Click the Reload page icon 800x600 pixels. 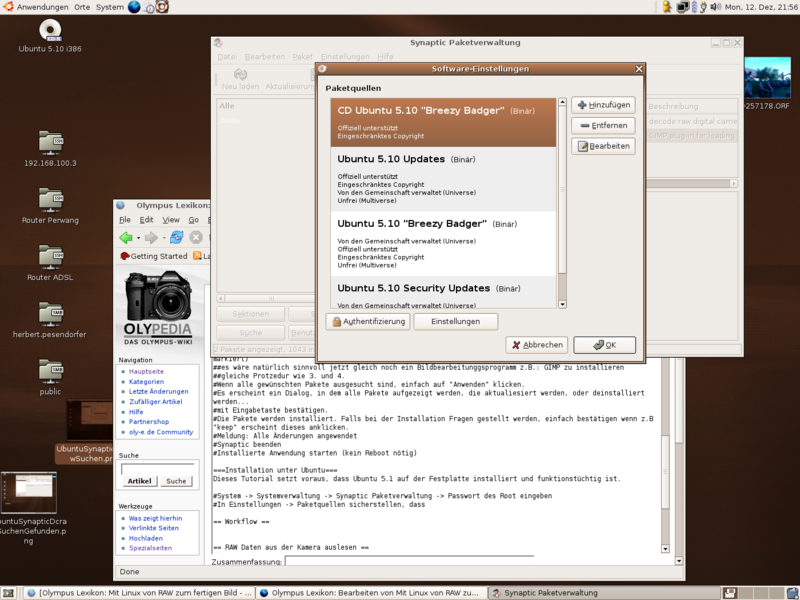tap(177, 237)
